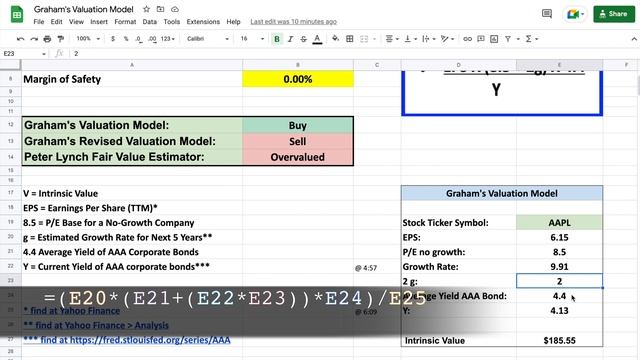Open the Edit menu
Viewport: 640px width, 360px height.
[56, 22]
